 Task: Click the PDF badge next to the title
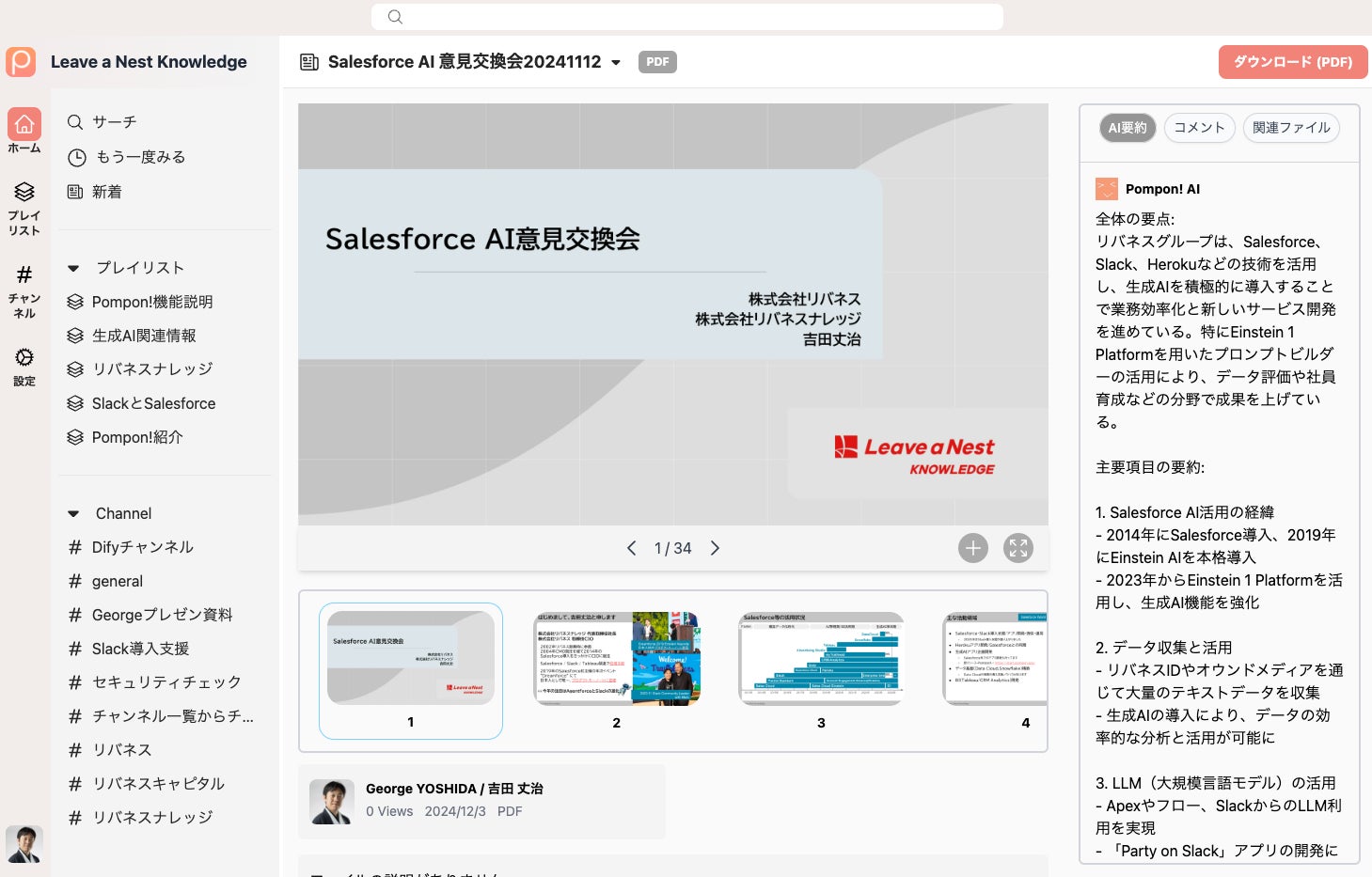[x=657, y=62]
